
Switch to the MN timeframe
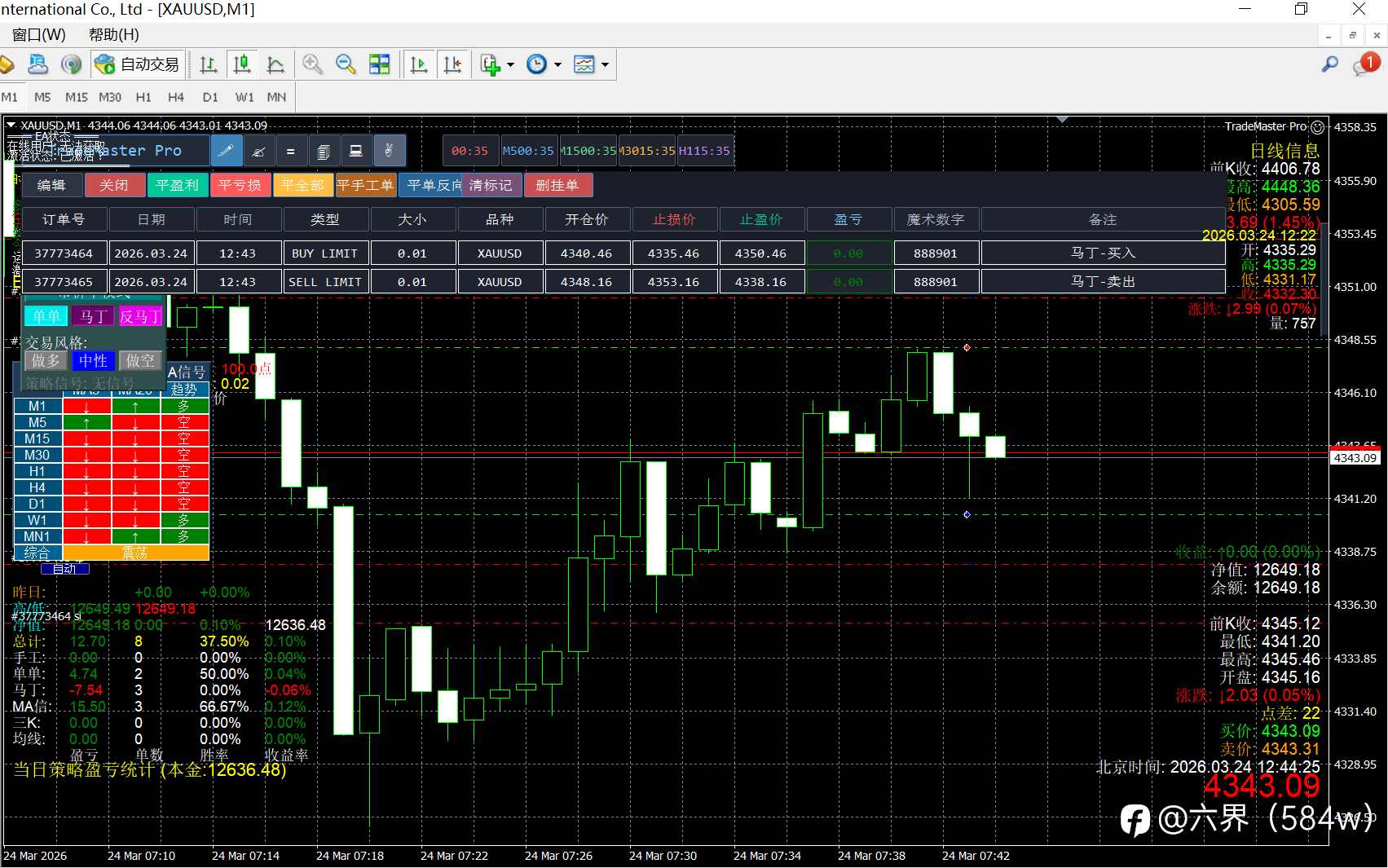[x=276, y=97]
